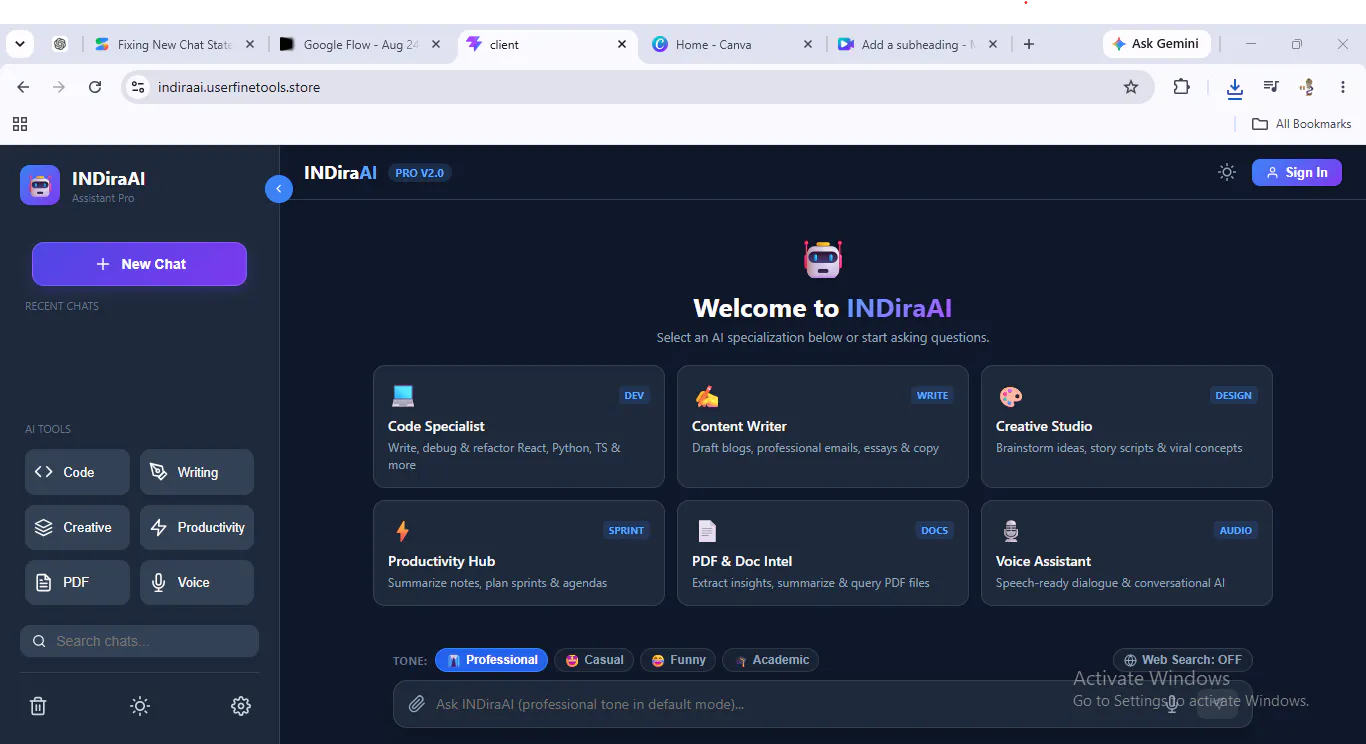Select the PDF & Doc Intel card
Screen dimensions: 1366x744
pyautogui.click(x=823, y=553)
